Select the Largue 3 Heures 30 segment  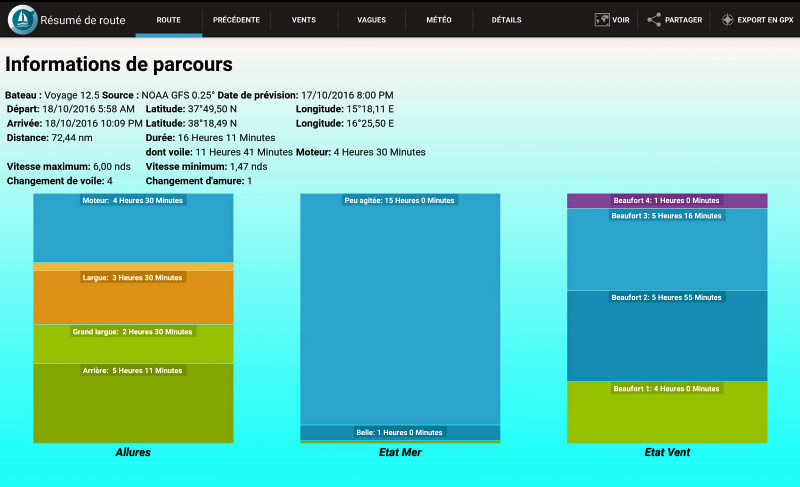(133, 297)
